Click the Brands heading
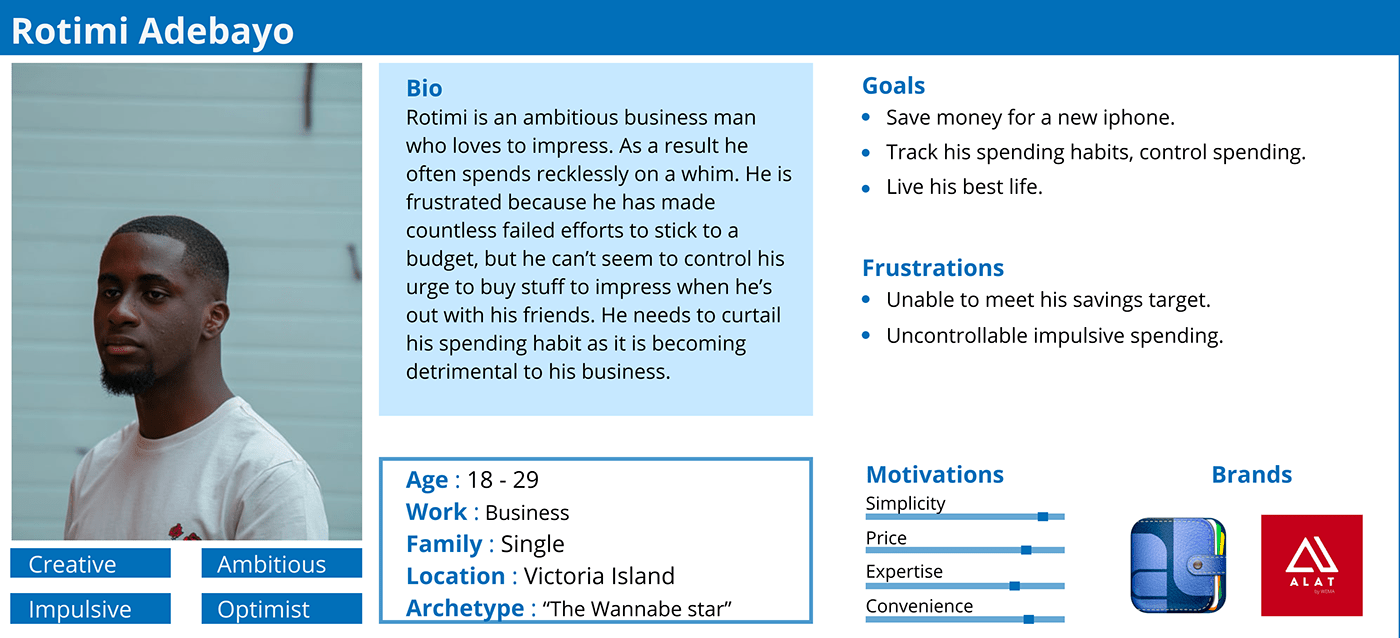 click(x=1252, y=475)
